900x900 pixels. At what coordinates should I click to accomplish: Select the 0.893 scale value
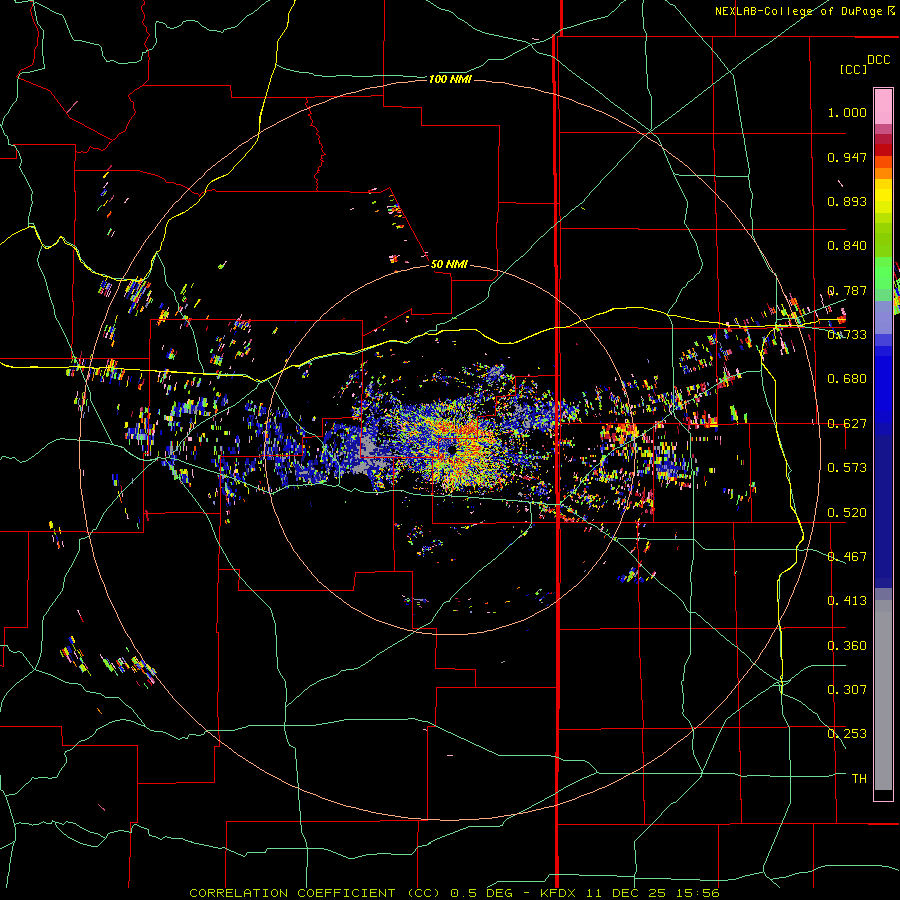click(x=847, y=201)
